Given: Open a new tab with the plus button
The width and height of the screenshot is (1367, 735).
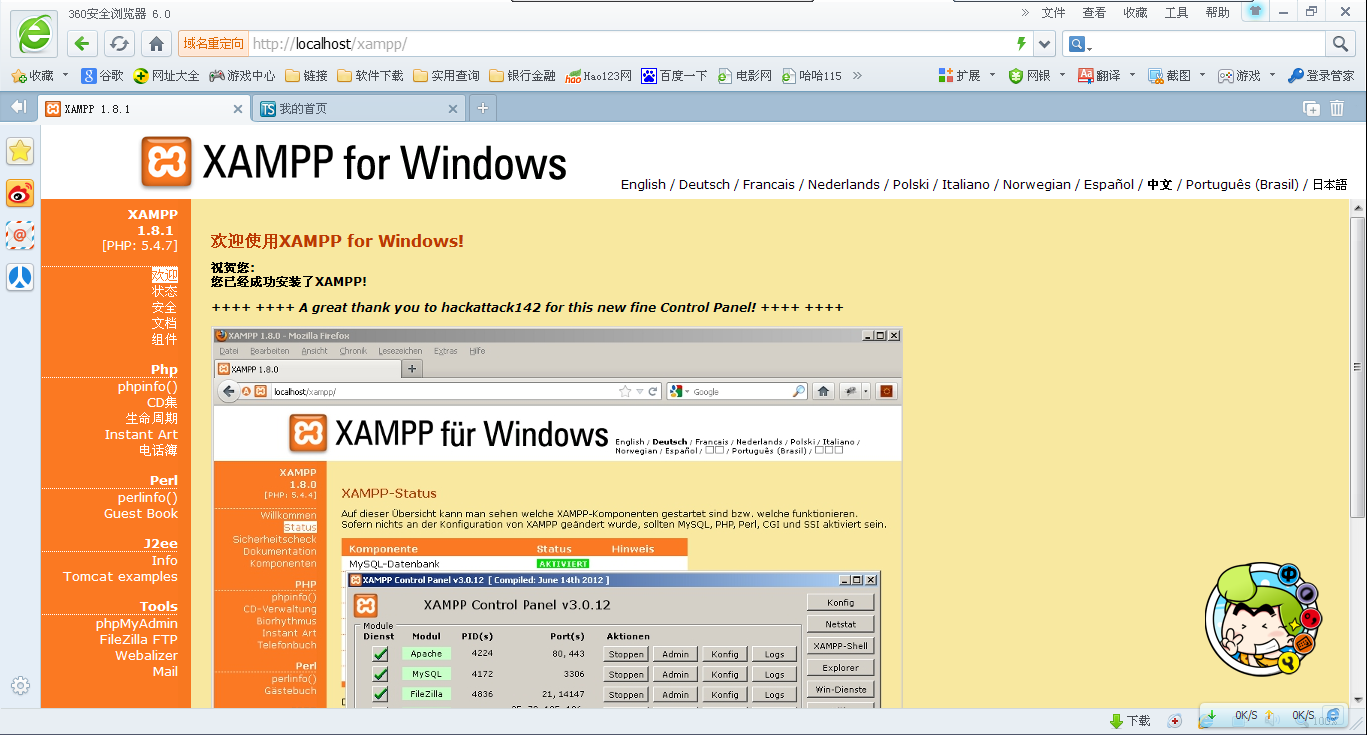Looking at the screenshot, I should pyautogui.click(x=483, y=108).
